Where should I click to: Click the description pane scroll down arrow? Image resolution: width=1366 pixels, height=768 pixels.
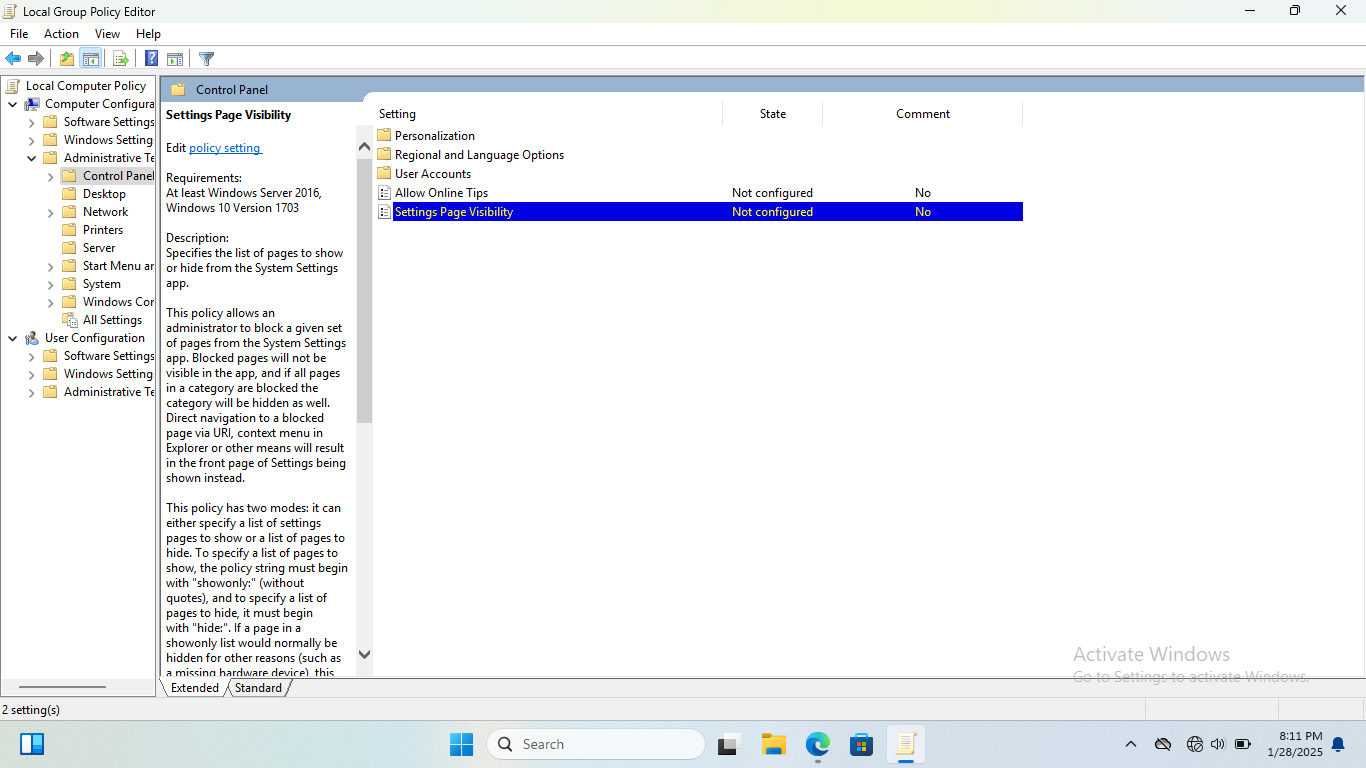click(x=364, y=655)
